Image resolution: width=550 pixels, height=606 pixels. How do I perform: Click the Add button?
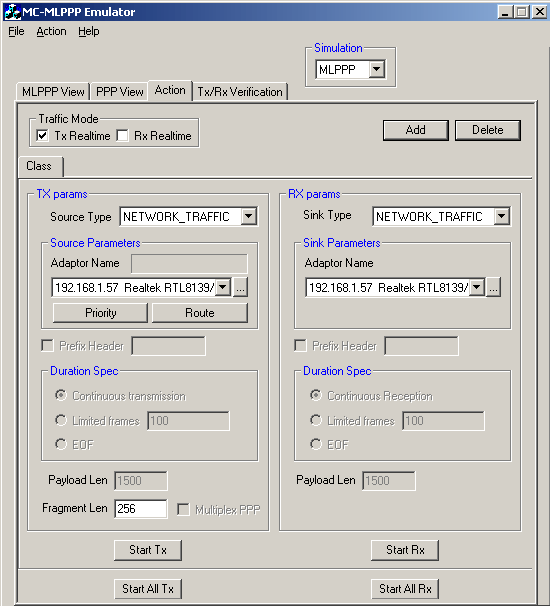pos(416,130)
